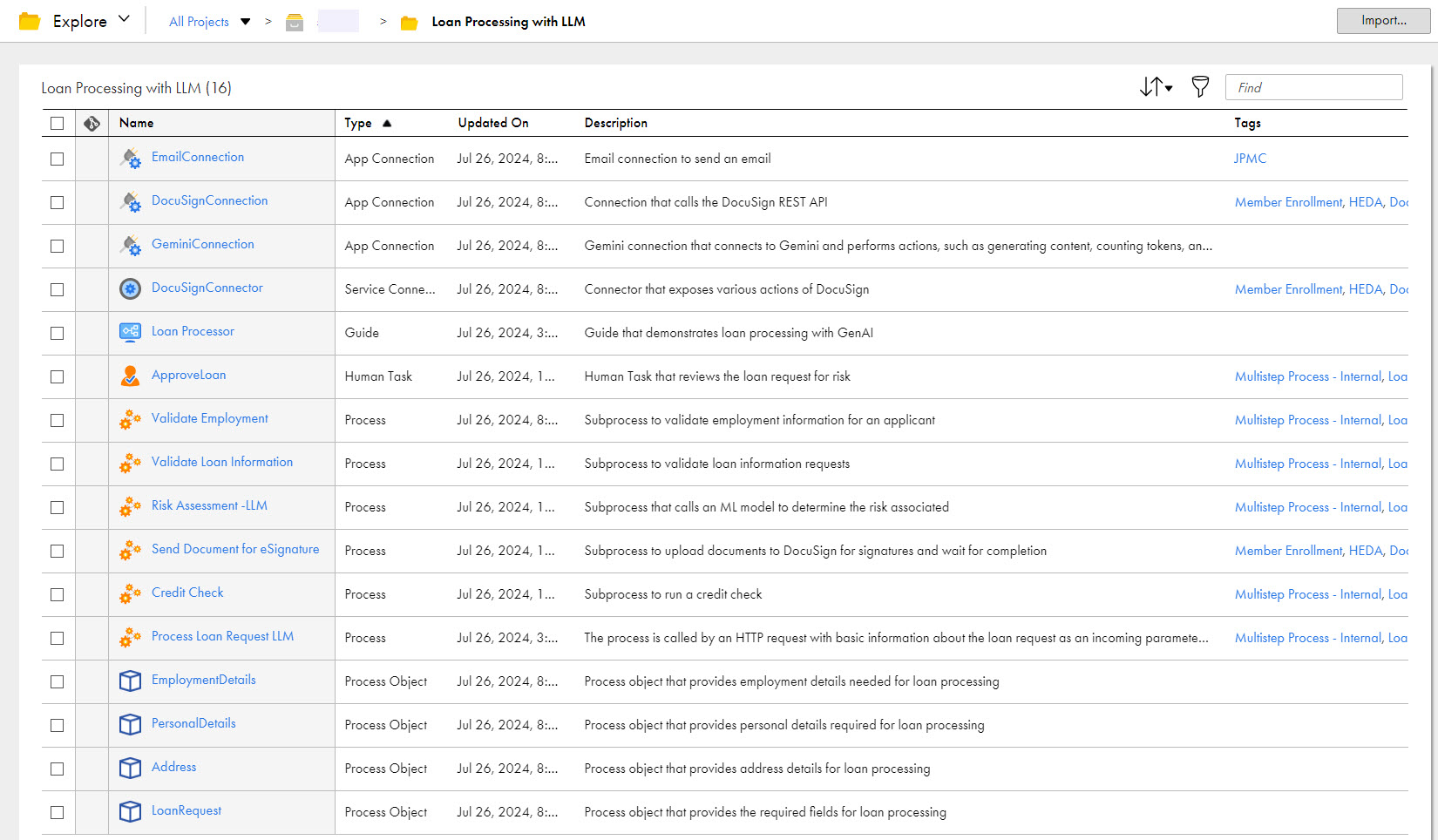Click the JPMC tag link

[1250, 159]
